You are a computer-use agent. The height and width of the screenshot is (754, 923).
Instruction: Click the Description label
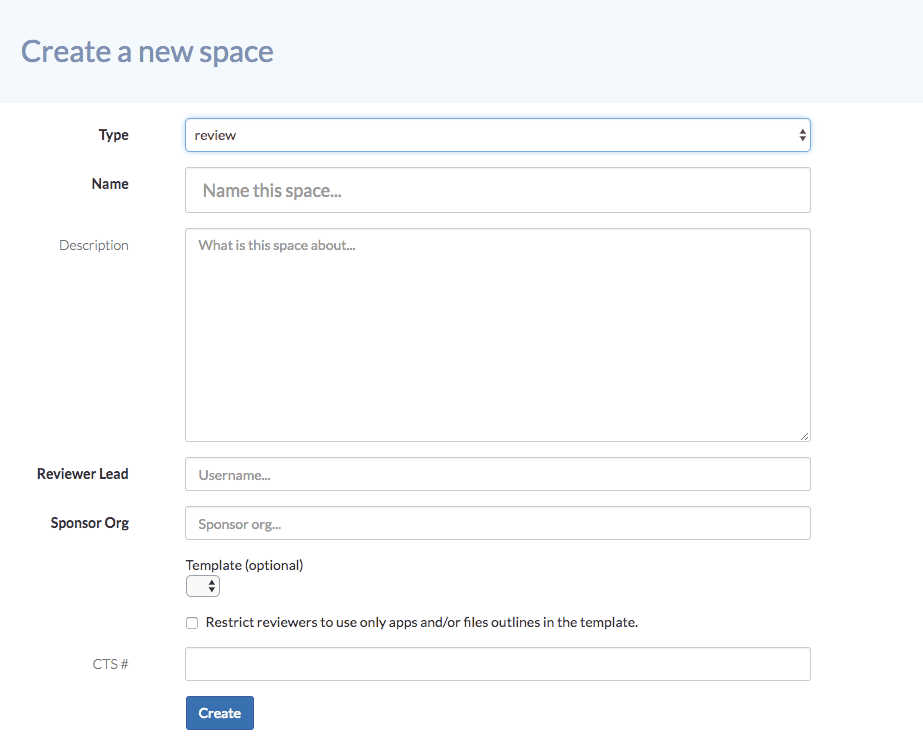(93, 244)
